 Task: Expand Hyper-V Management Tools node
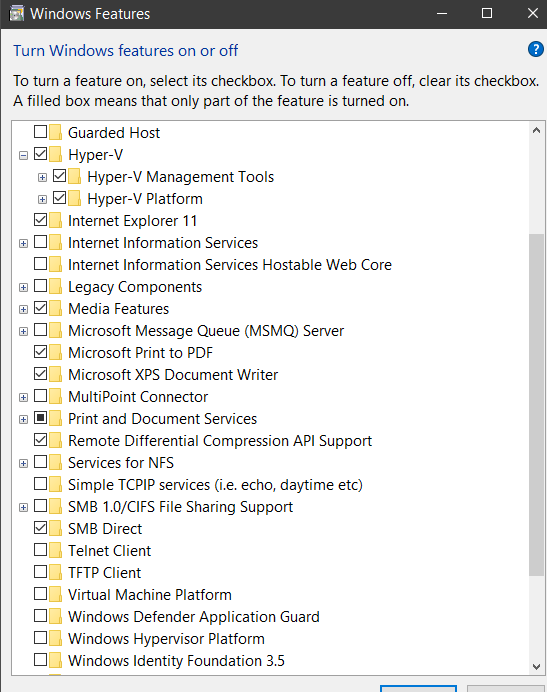pos(42,177)
